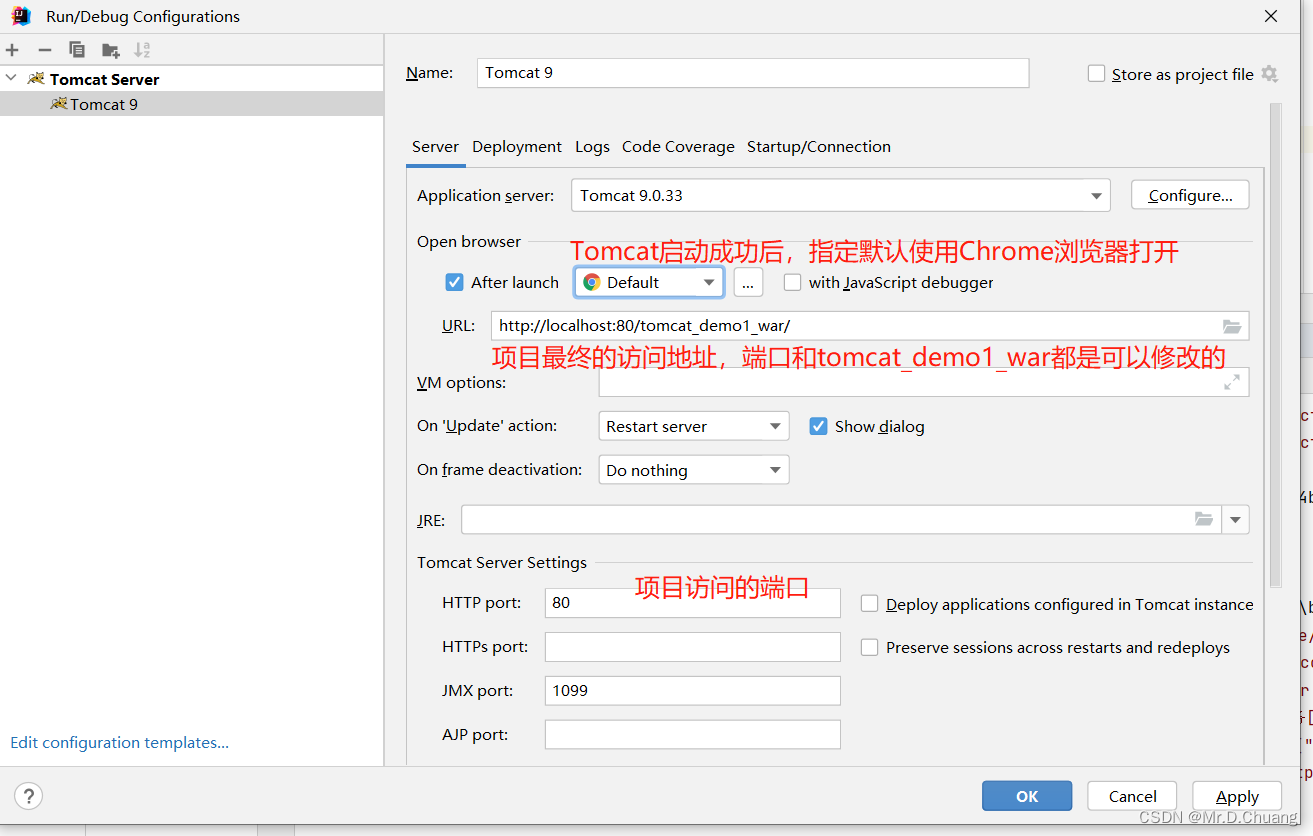The image size is (1313, 836).
Task: Expand the VM options field
Action: 1232,382
